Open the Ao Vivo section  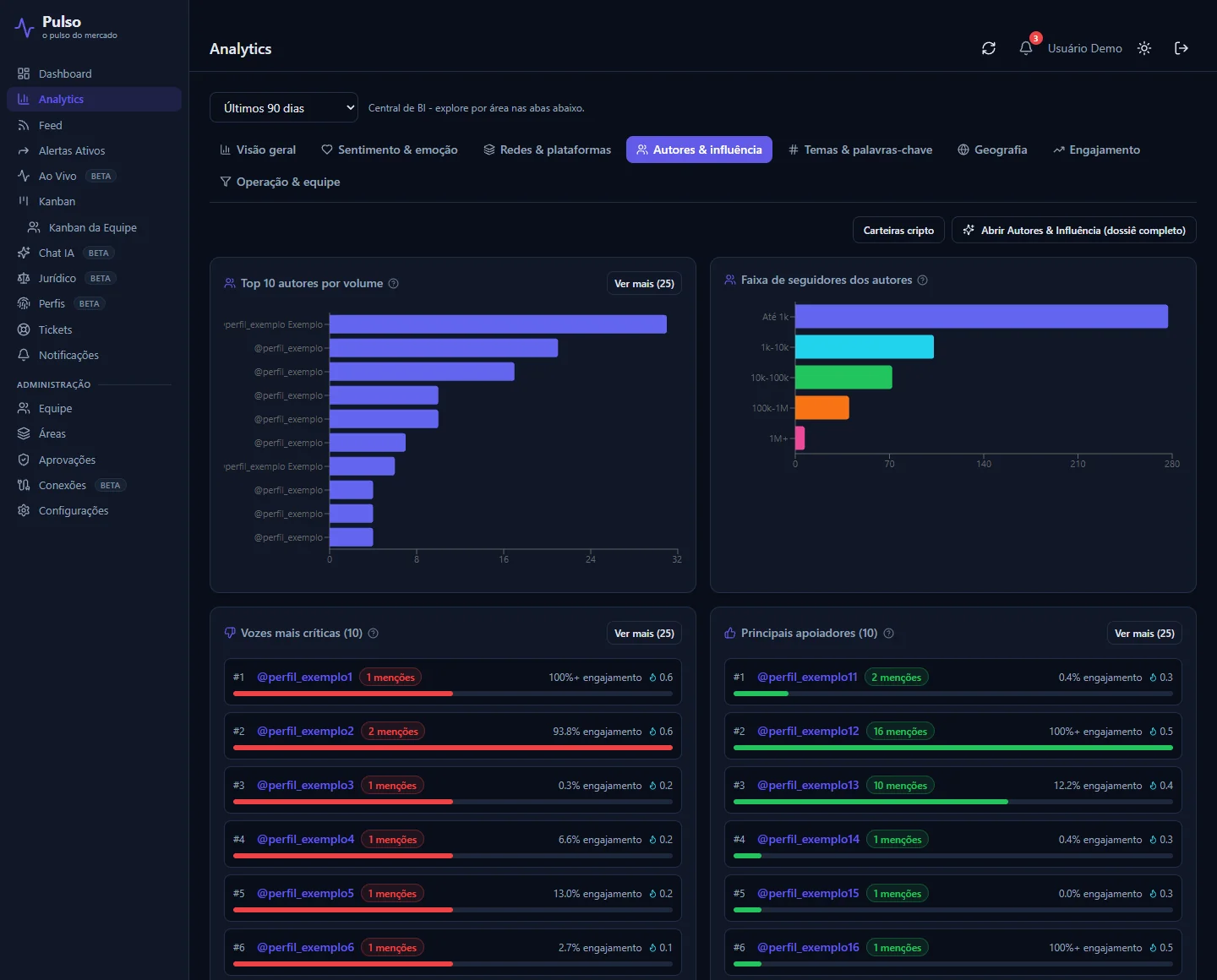[94, 176]
